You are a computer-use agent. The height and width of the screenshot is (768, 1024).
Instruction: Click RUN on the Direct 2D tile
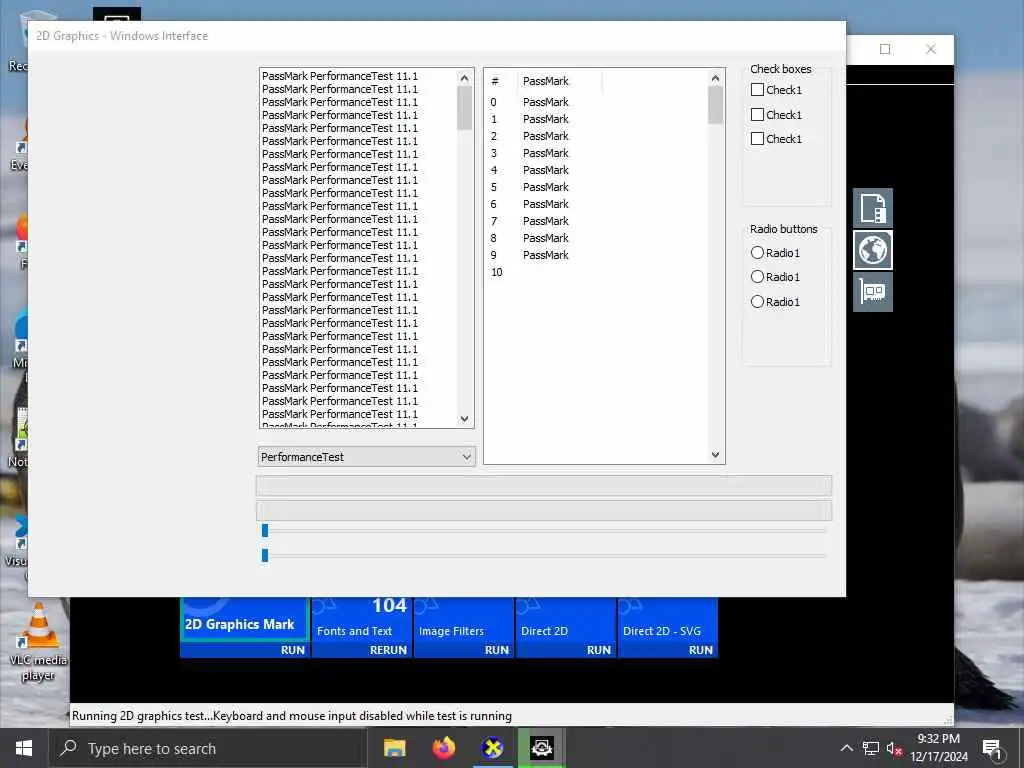599,650
